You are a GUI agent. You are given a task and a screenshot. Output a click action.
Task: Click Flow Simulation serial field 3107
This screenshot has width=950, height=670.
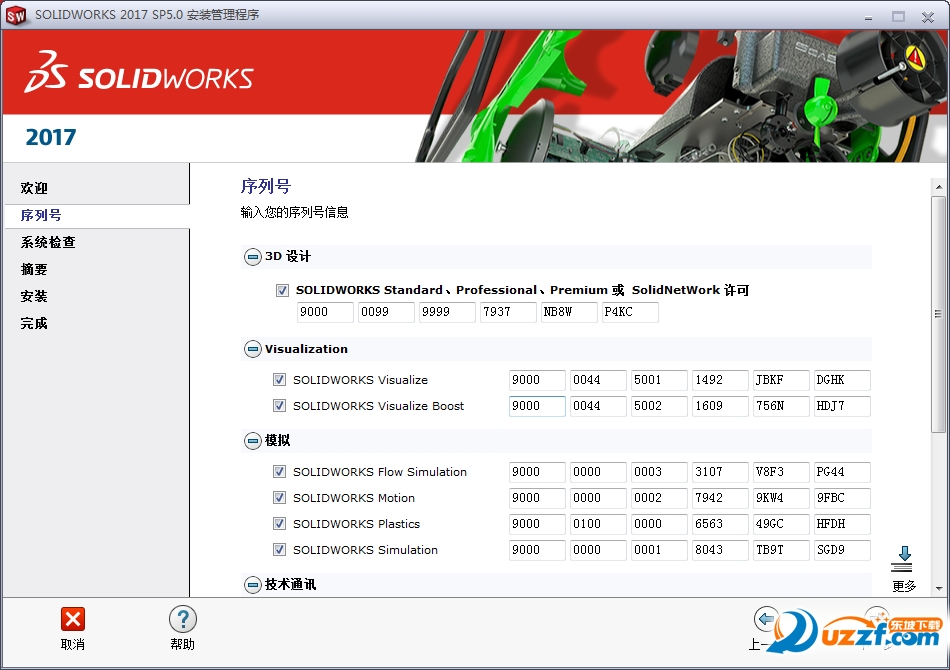point(720,472)
